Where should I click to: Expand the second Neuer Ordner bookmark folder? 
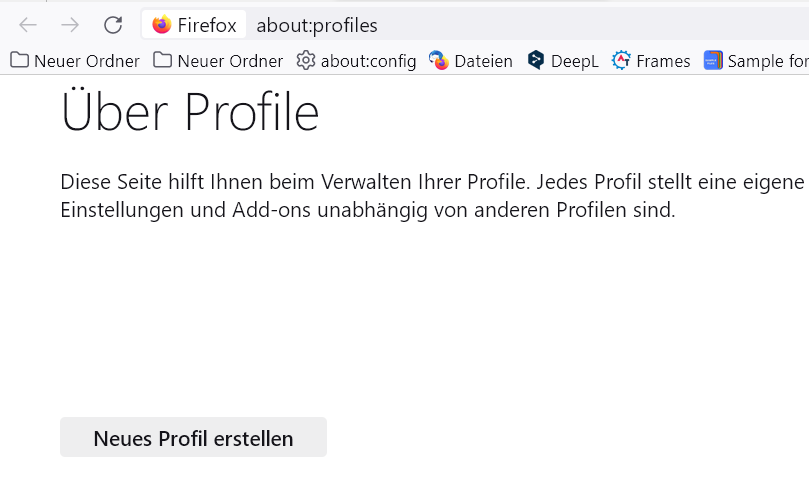tap(219, 61)
